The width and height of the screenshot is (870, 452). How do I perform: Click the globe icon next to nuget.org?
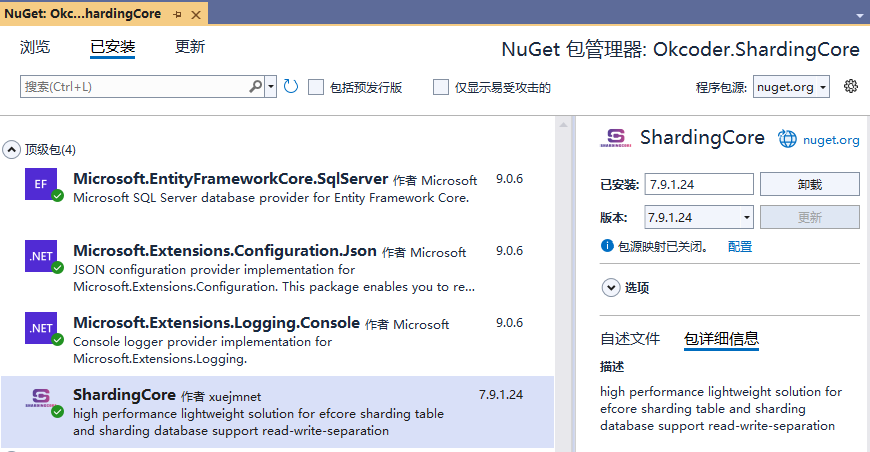[x=787, y=139]
